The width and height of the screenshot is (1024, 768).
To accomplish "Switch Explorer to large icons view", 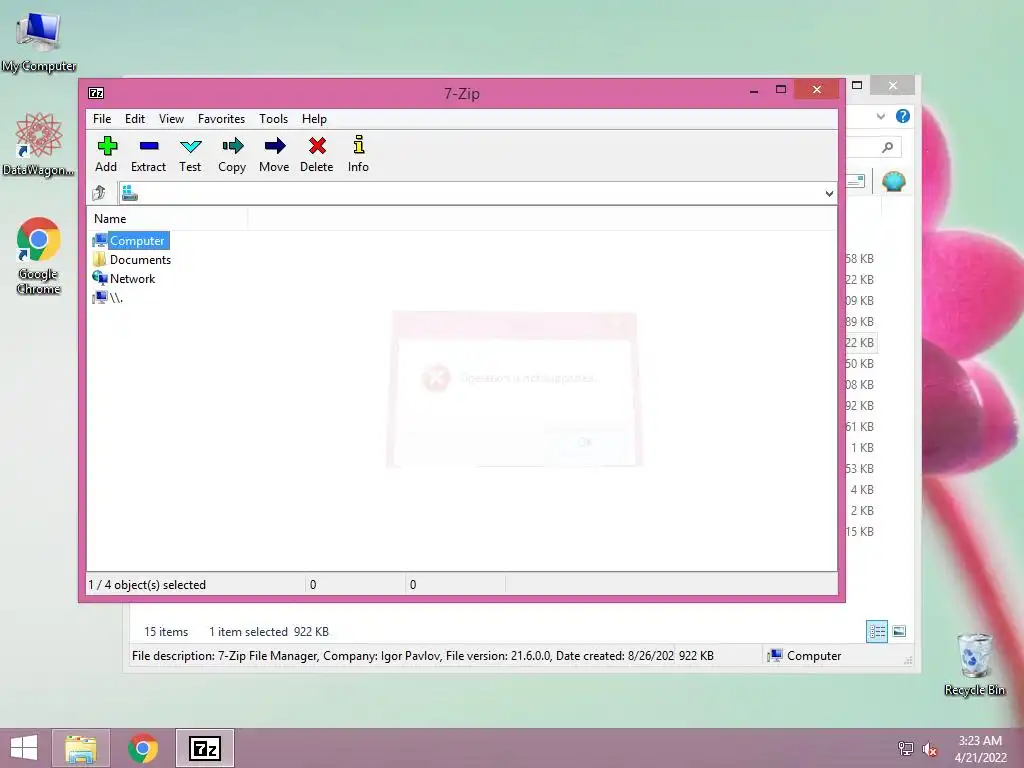I will click(x=899, y=631).
